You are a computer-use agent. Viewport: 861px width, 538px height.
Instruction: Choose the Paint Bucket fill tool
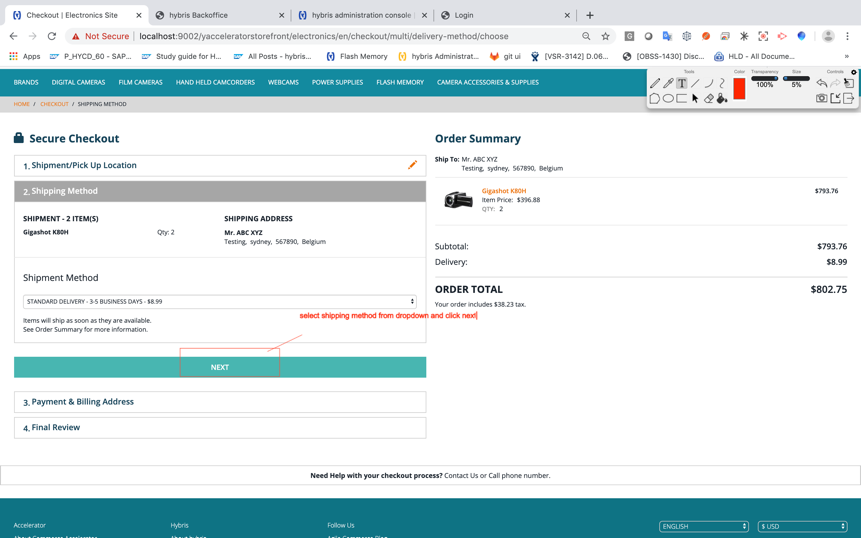722,99
